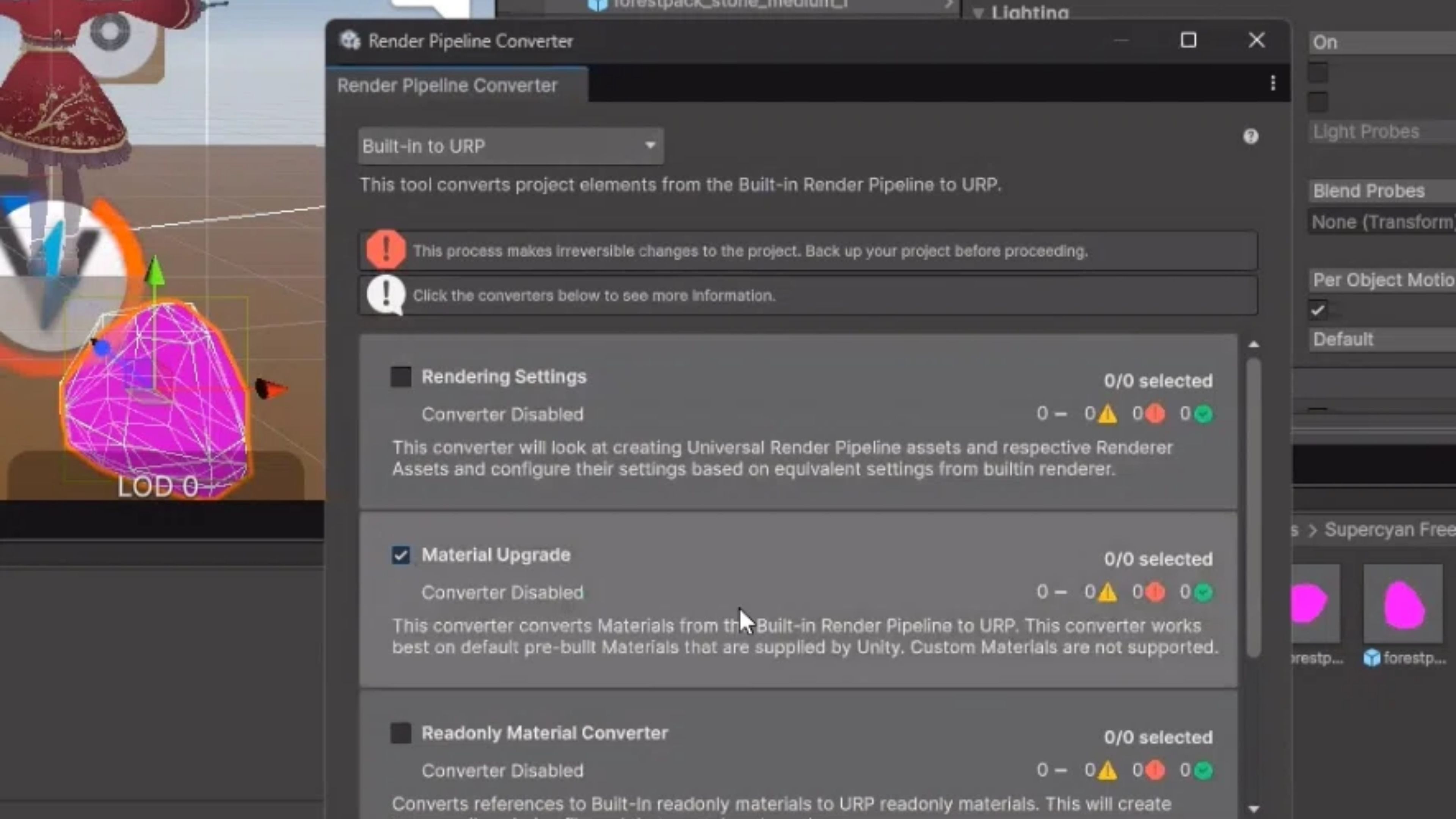
Task: Click the green success icon in Readonly Material Converter row
Action: tap(1203, 770)
